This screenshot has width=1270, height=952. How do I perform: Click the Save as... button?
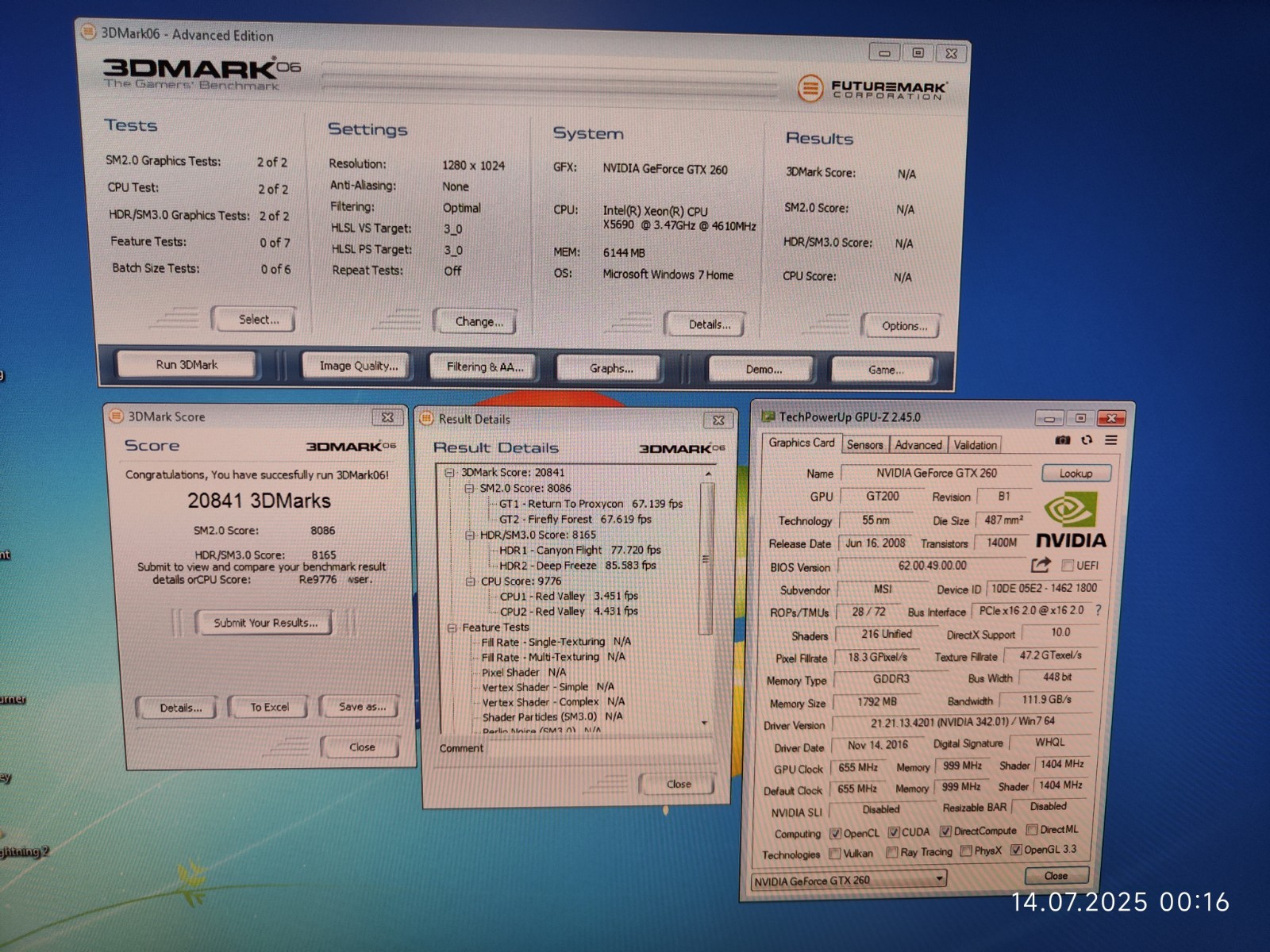click(361, 706)
